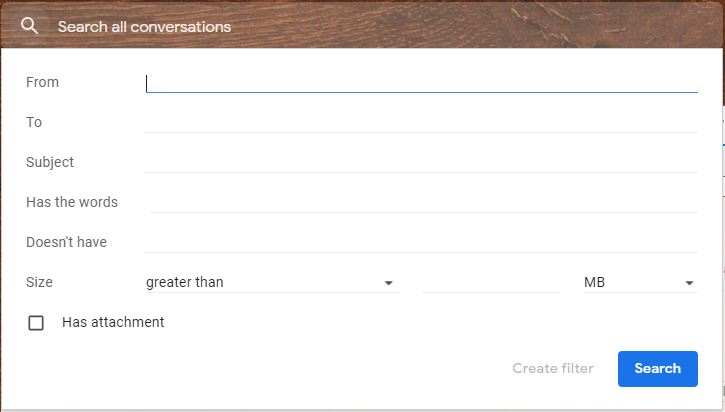725x412 pixels.
Task: Click the Subject field label
Action: coord(50,162)
